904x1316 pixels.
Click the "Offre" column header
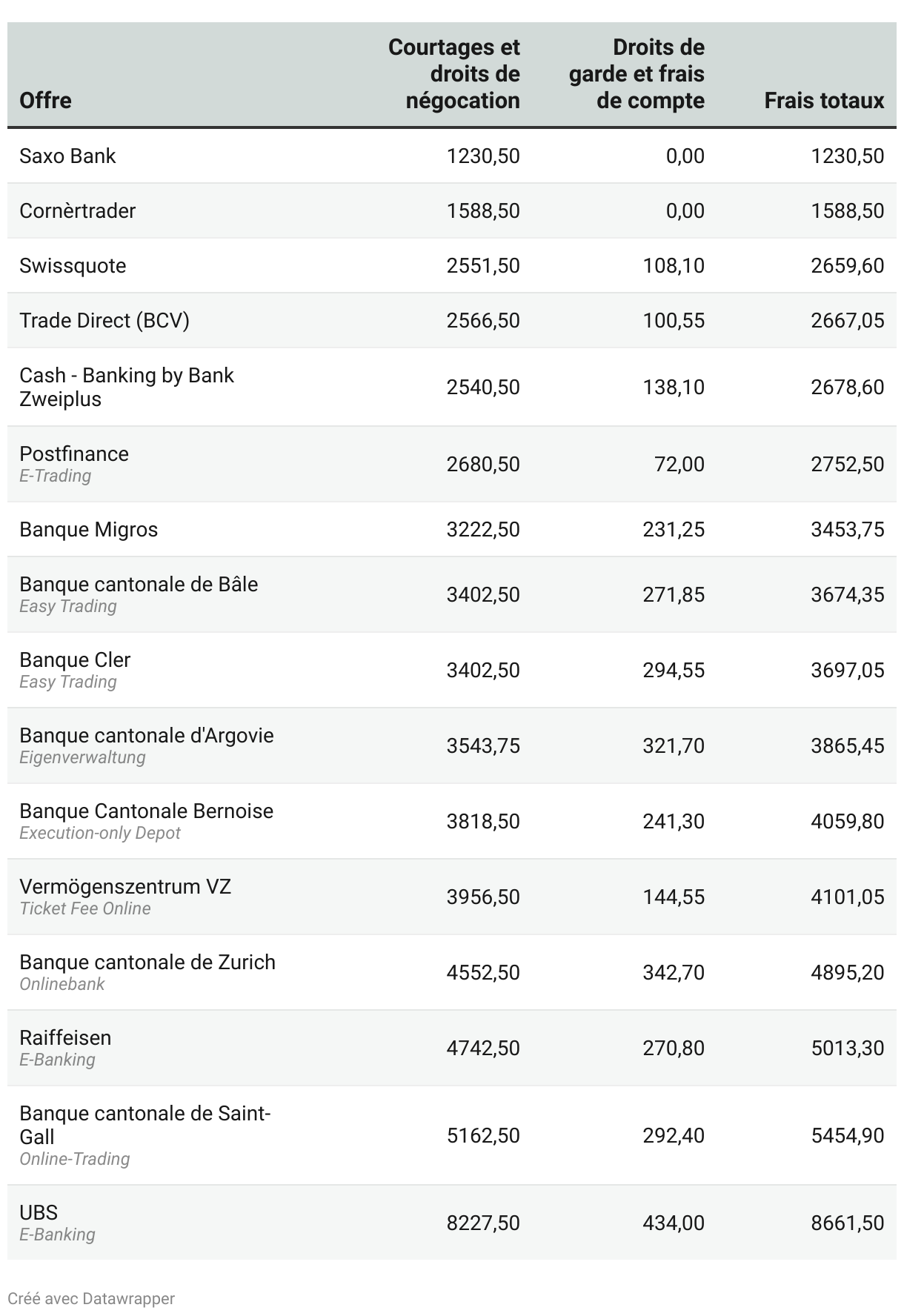(46, 101)
